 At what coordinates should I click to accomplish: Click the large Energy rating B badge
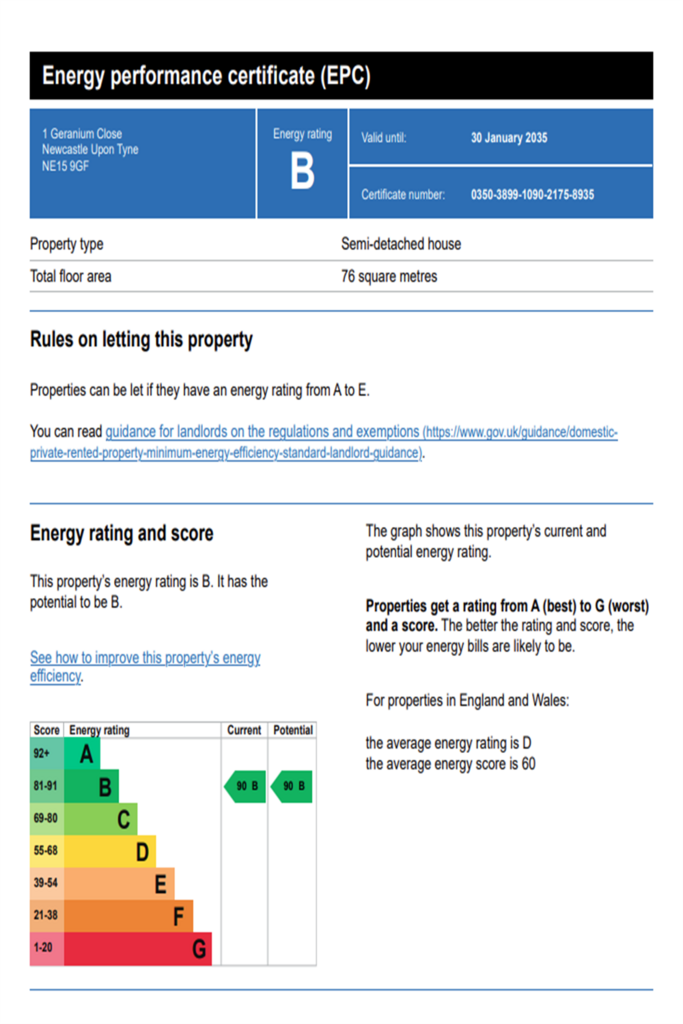click(x=302, y=163)
